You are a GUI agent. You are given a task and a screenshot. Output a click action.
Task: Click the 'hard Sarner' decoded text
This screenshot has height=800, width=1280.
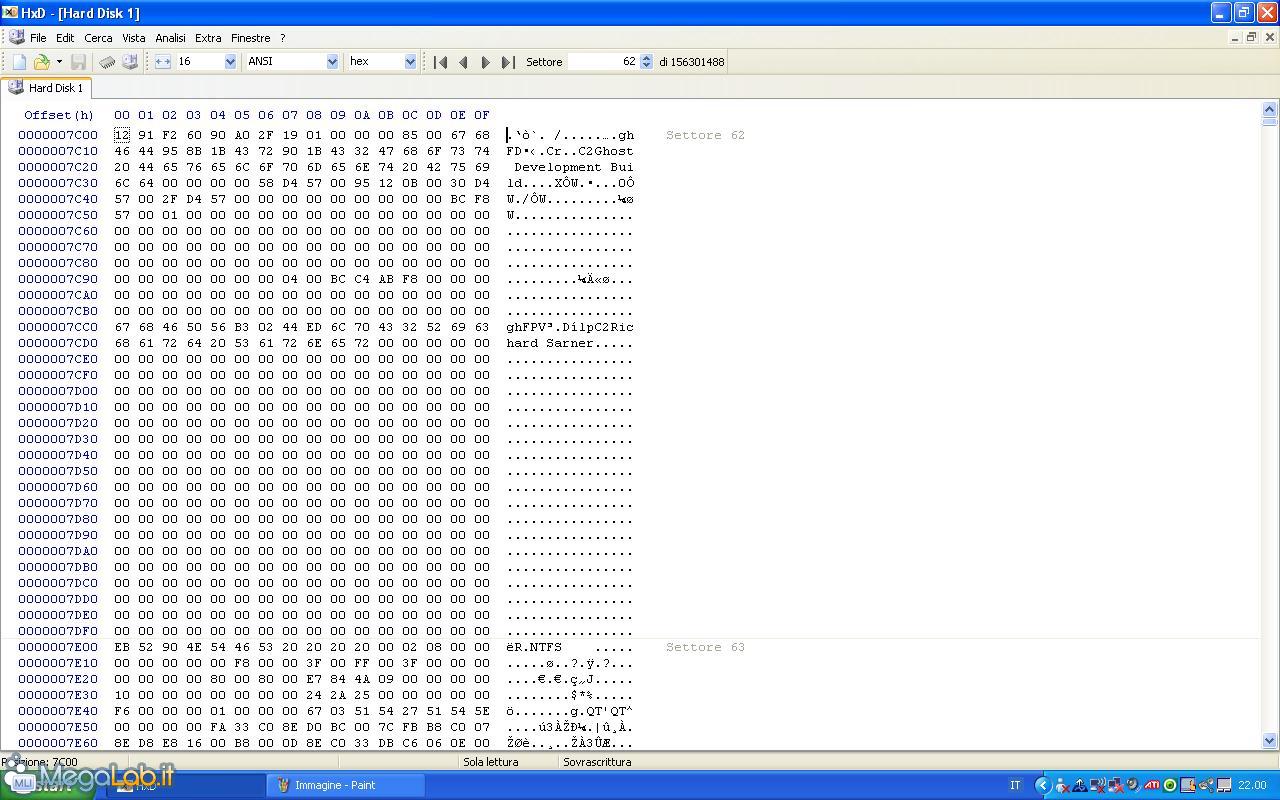click(550, 343)
